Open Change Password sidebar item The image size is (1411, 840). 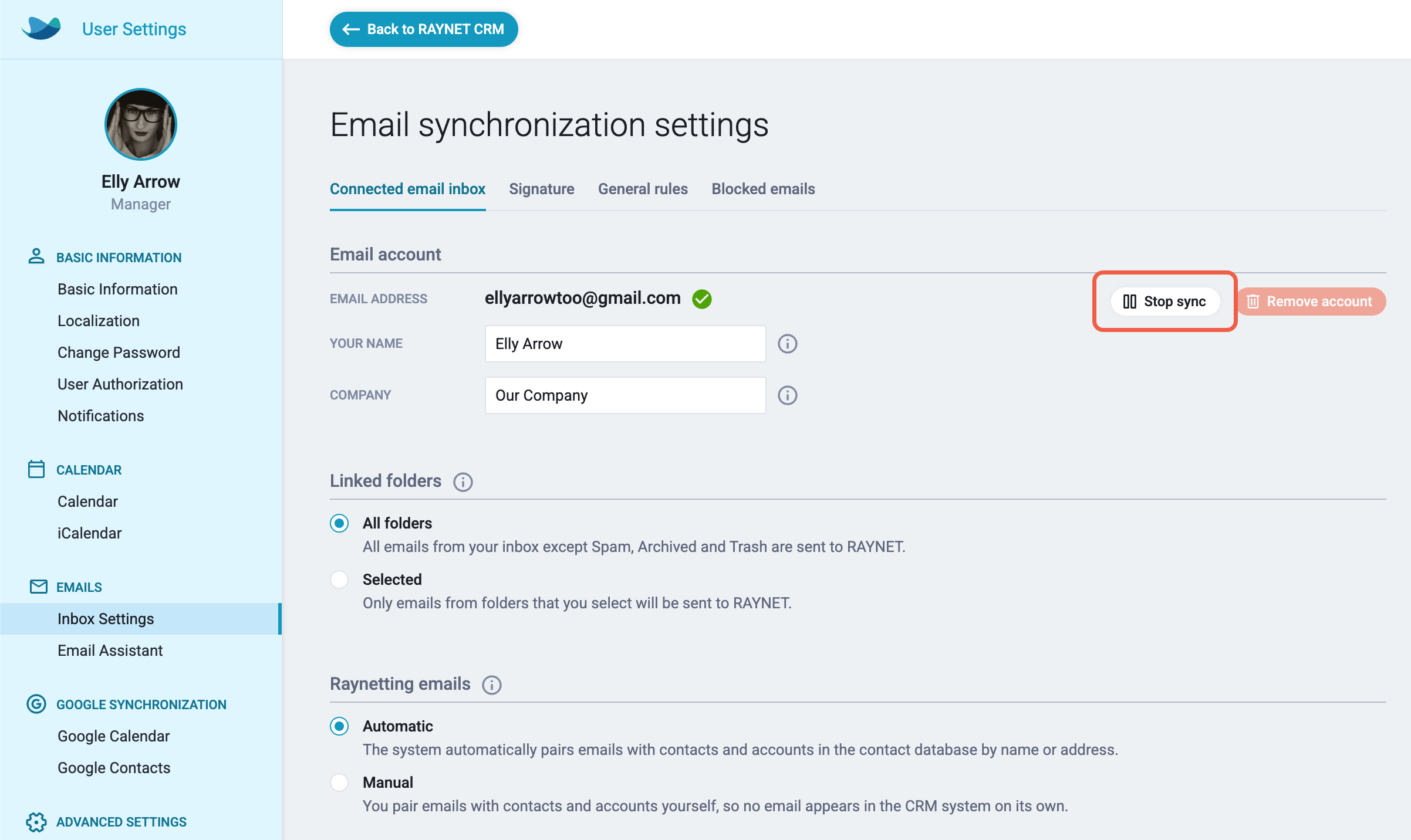pyautogui.click(x=119, y=353)
